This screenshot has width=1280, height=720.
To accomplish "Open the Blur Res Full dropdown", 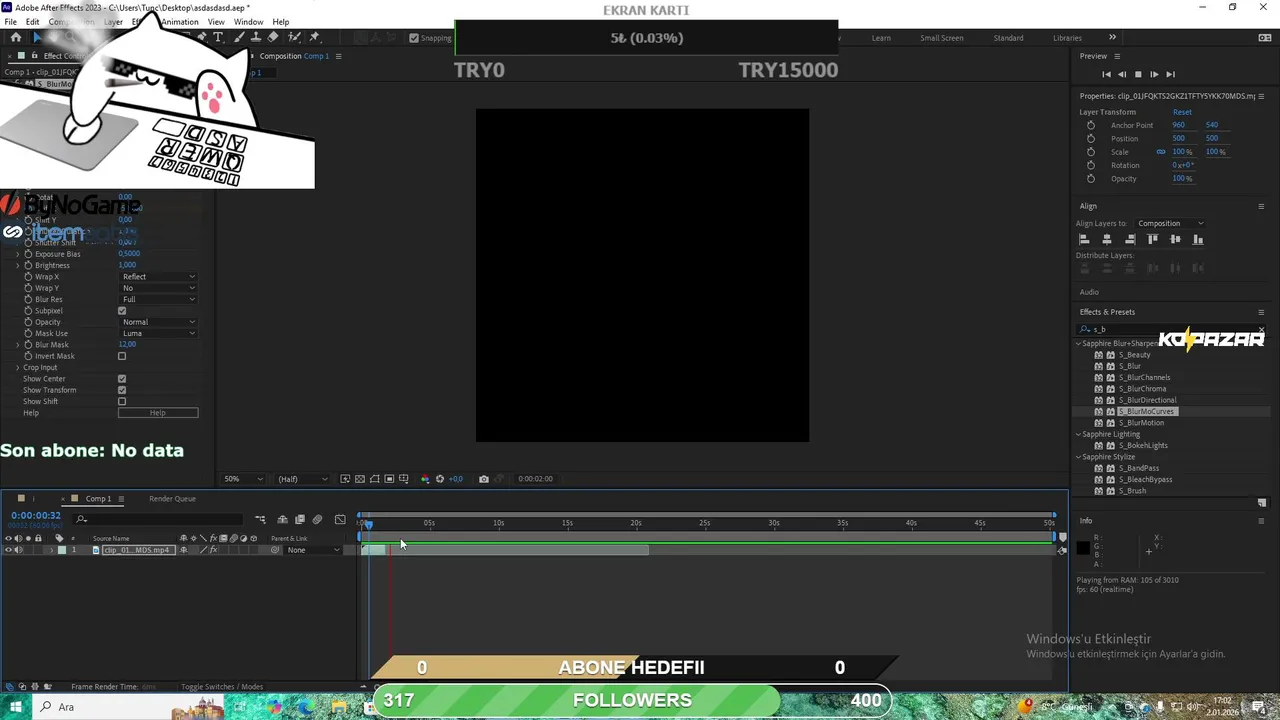I will pos(158,299).
